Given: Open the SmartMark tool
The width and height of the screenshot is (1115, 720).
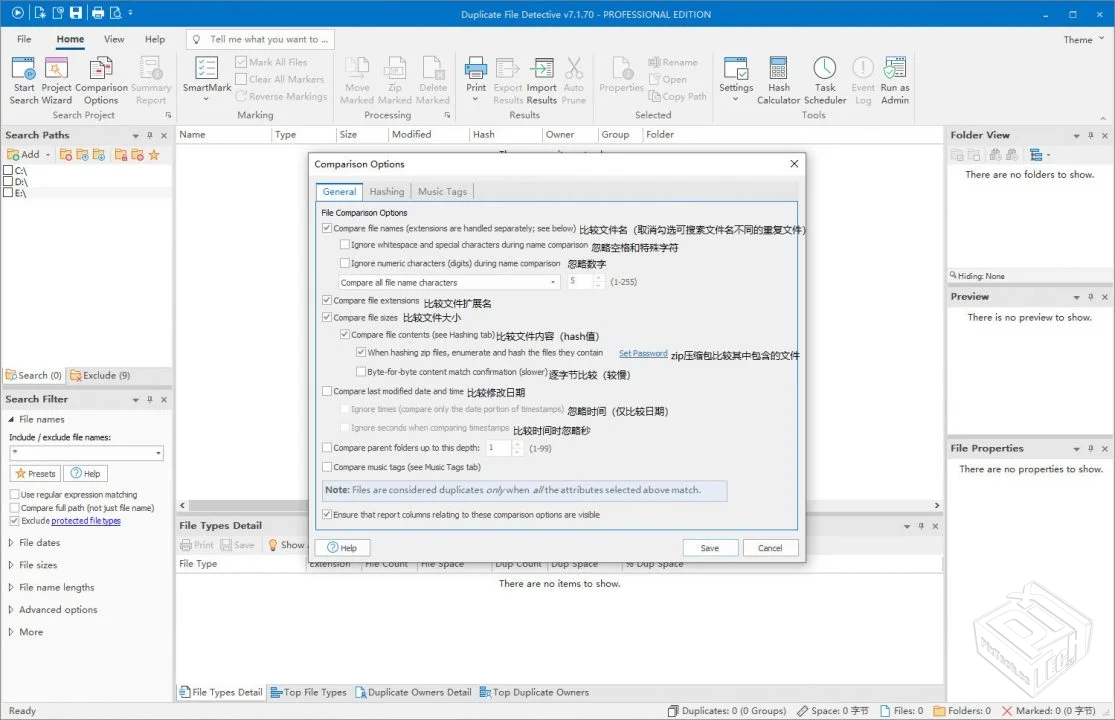Looking at the screenshot, I should pos(206,75).
